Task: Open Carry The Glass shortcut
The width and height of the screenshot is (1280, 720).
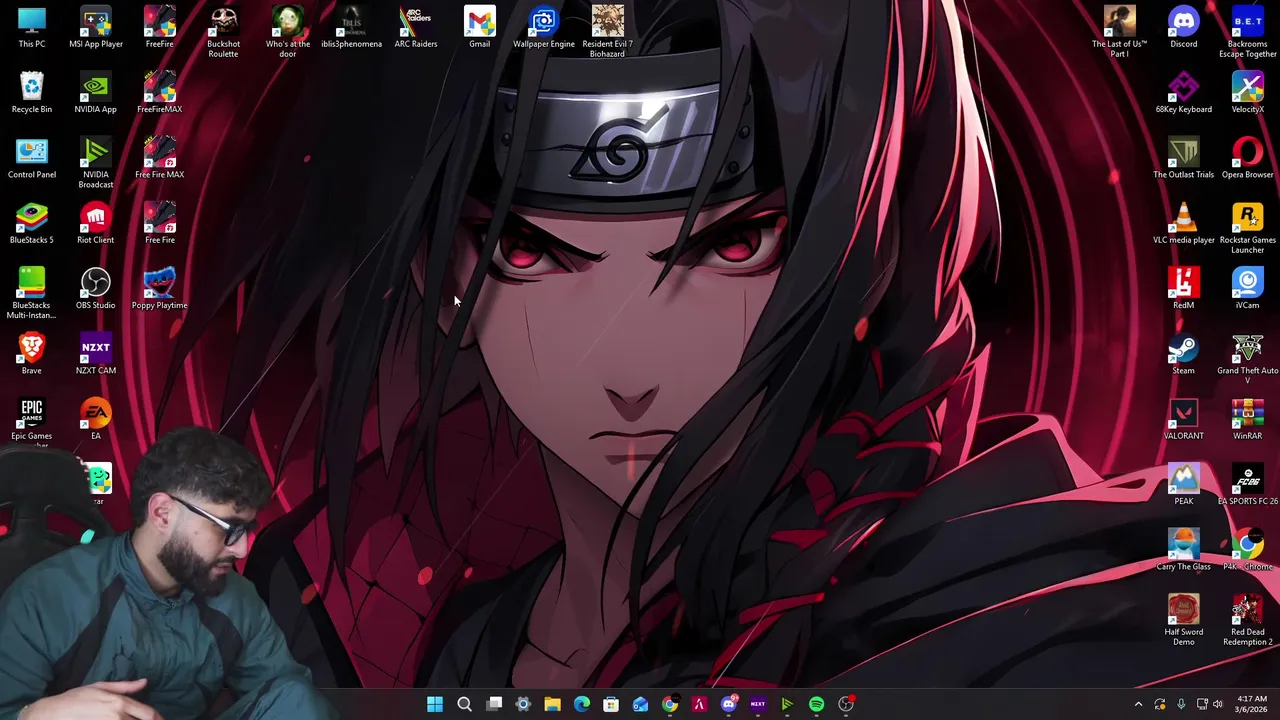Action: [1184, 549]
